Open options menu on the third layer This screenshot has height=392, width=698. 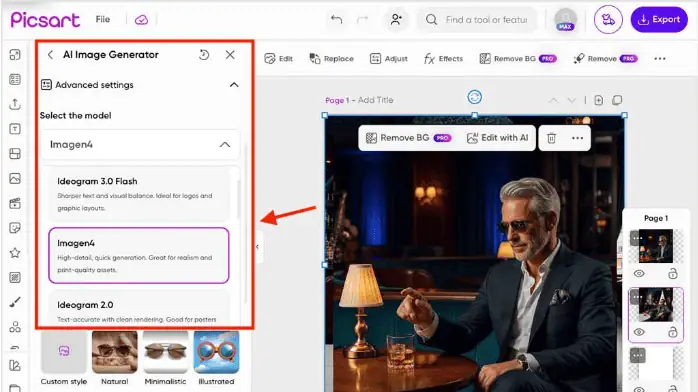[x=638, y=356]
